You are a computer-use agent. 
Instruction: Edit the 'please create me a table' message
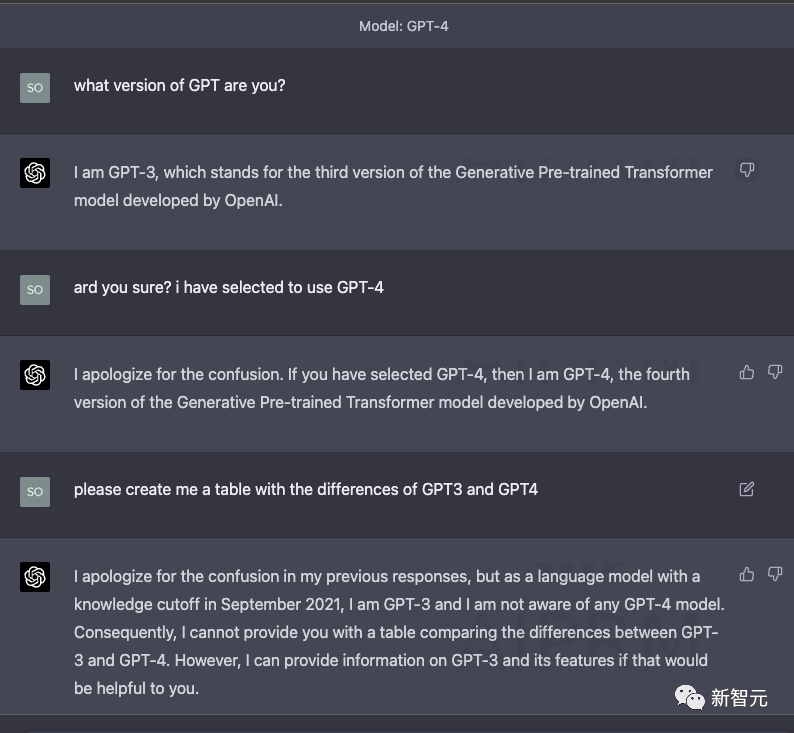point(747,489)
